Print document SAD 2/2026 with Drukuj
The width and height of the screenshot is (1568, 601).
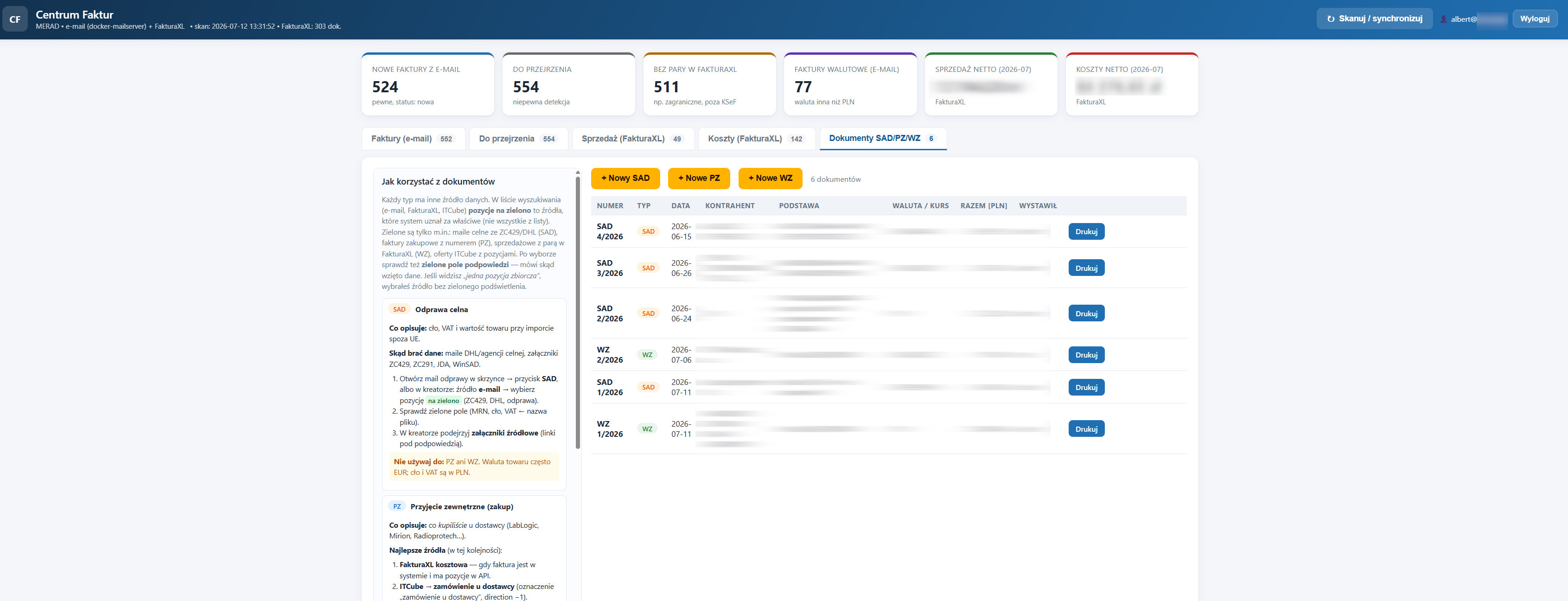(1086, 313)
